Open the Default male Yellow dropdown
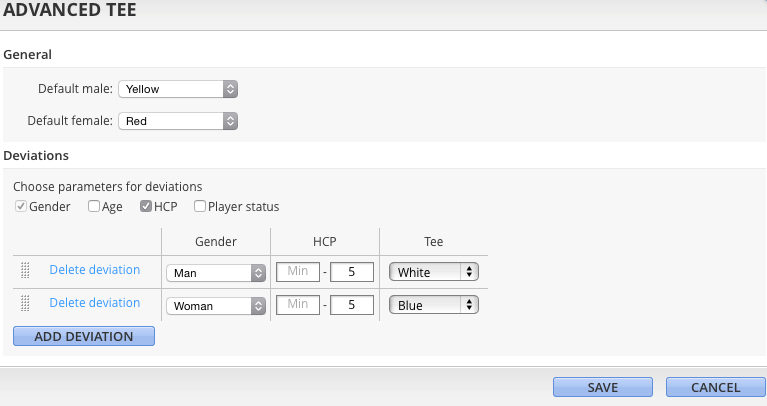This screenshot has width=767, height=406. tap(178, 89)
